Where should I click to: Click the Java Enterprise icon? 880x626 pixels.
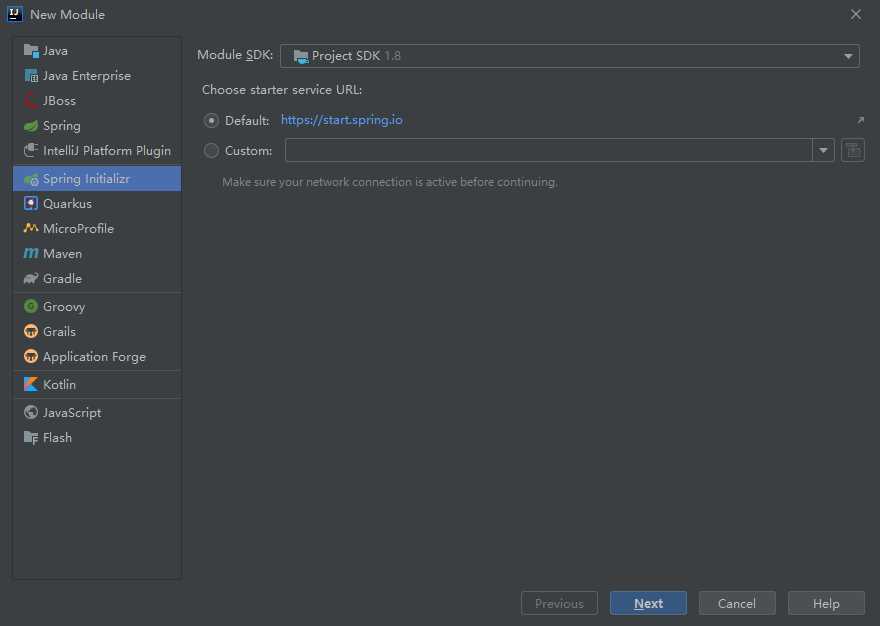tap(31, 75)
